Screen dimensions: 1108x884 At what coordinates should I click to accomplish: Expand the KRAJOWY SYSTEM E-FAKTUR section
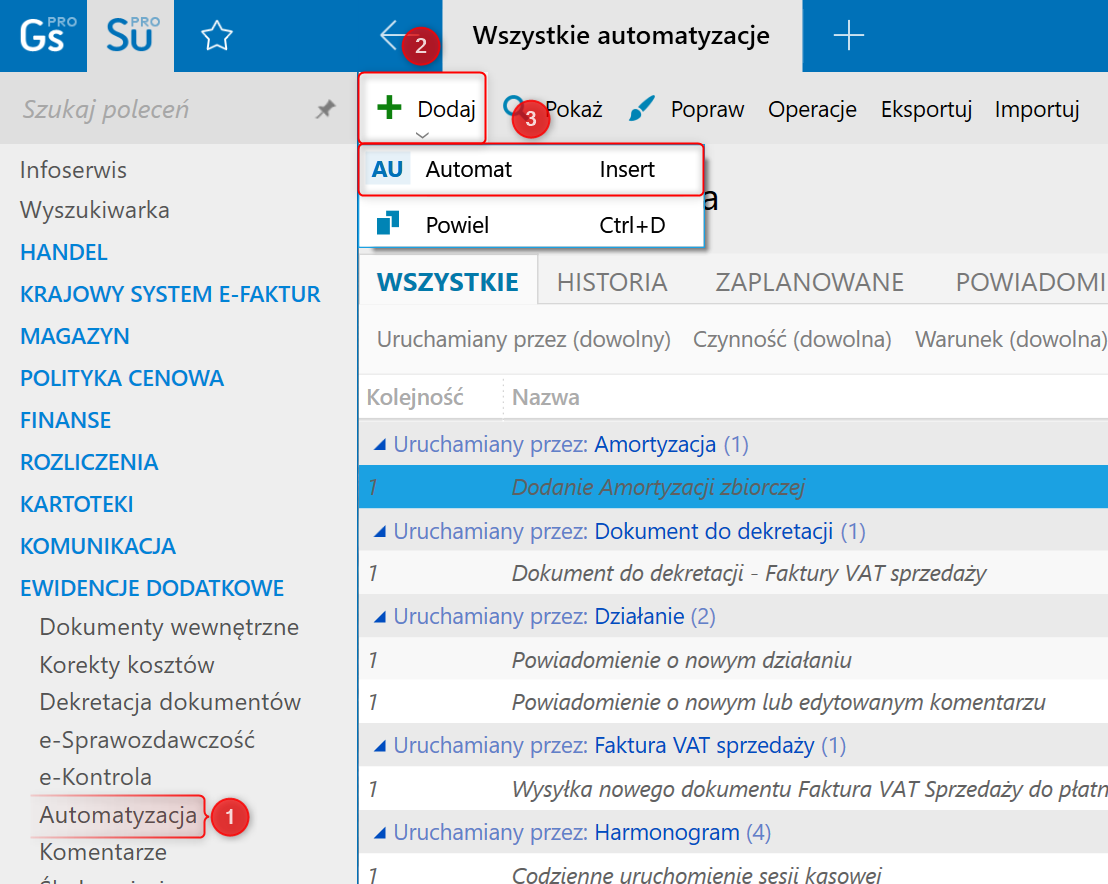pos(170,294)
